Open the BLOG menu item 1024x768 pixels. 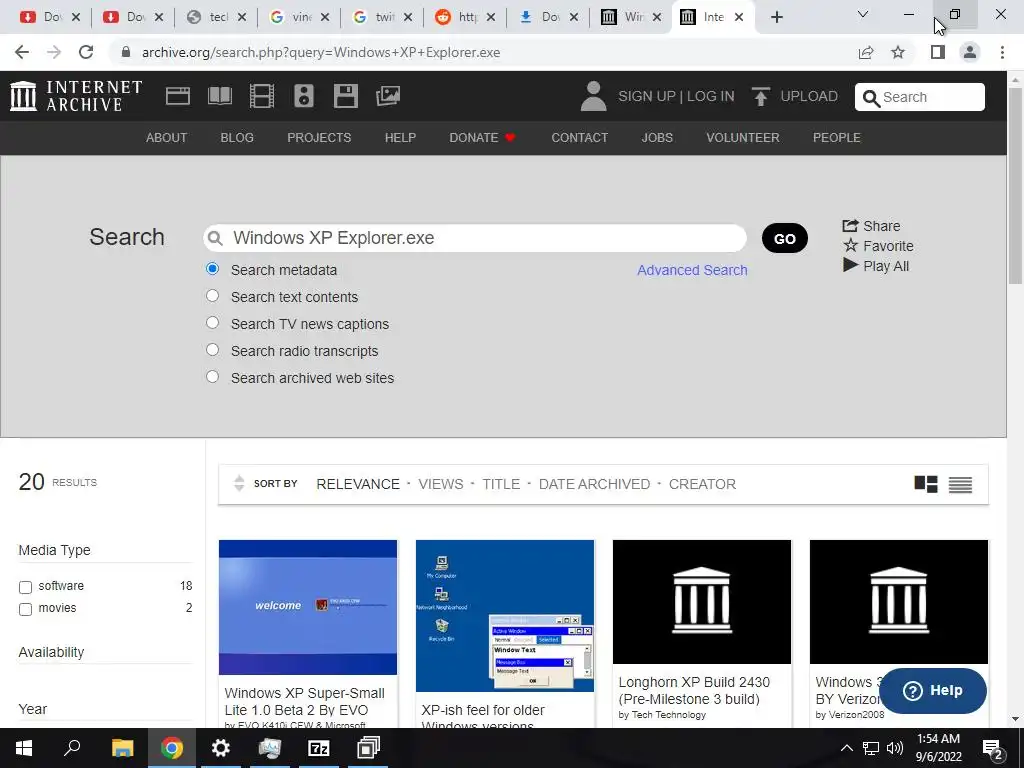point(237,138)
